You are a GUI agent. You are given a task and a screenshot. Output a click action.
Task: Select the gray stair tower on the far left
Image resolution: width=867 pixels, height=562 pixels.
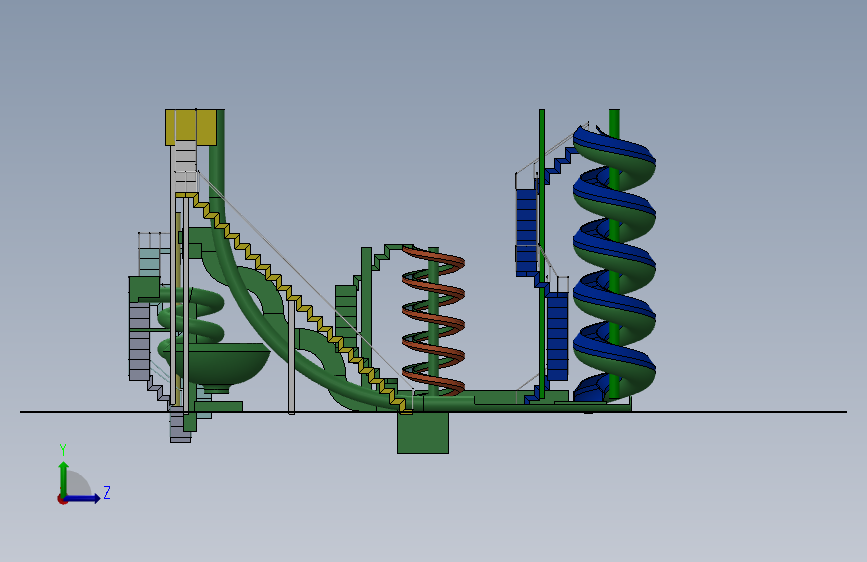[x=139, y=343]
